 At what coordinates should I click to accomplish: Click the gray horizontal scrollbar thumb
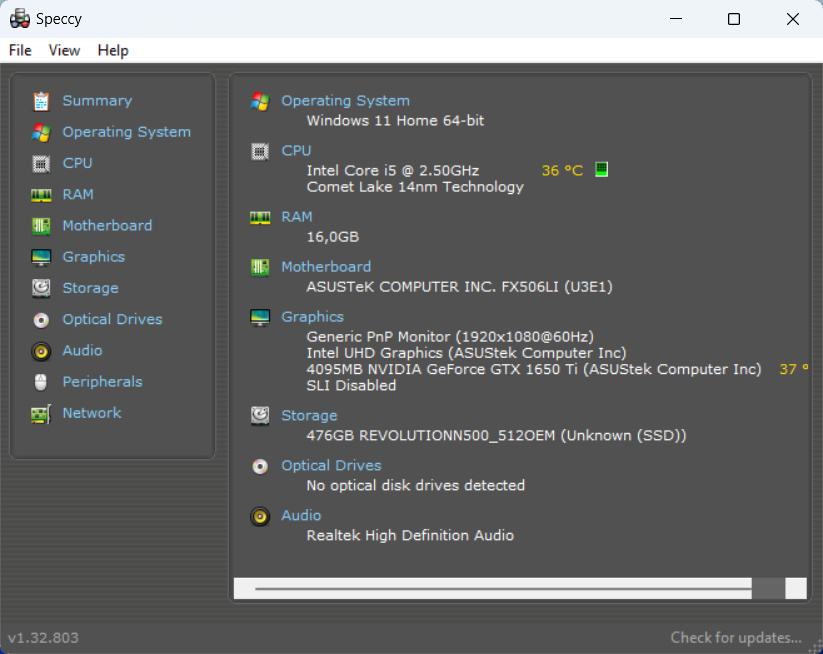(768, 588)
